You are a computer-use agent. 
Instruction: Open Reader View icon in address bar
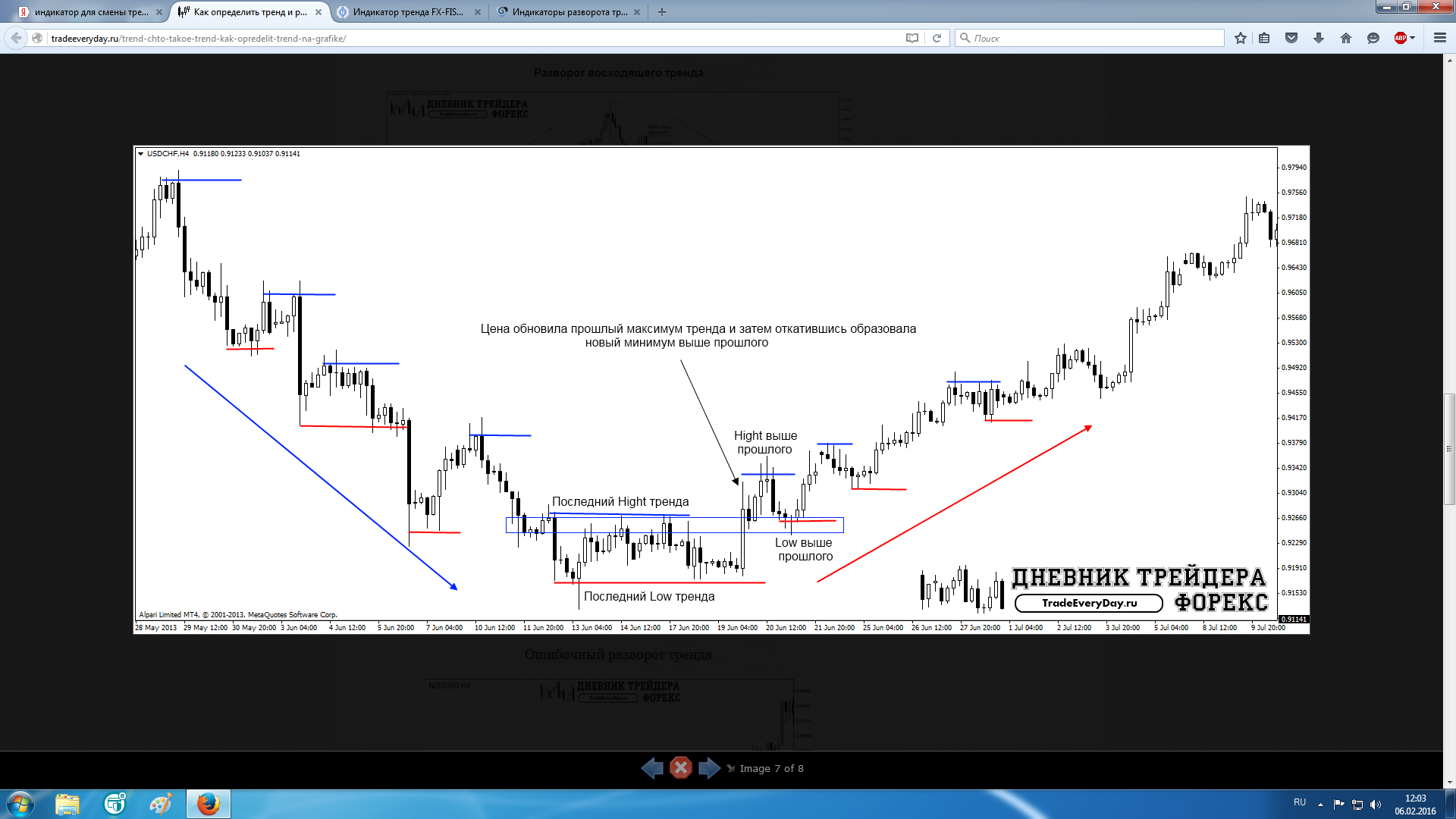point(912,38)
